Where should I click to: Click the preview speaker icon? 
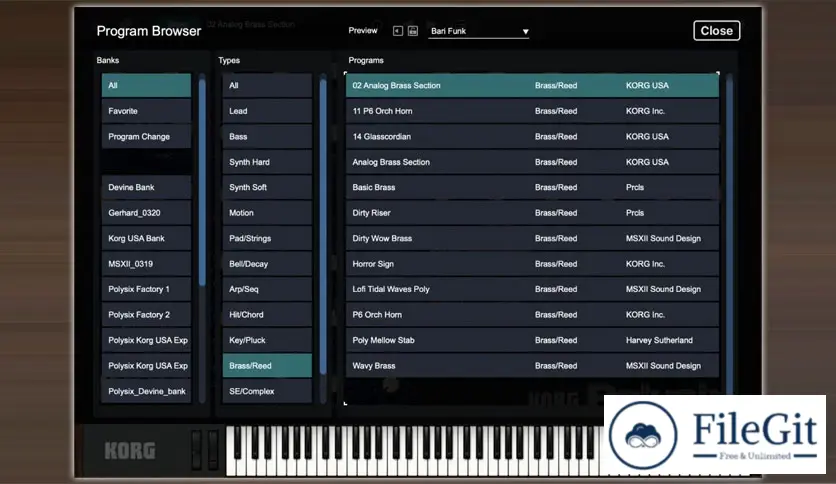click(x=398, y=31)
